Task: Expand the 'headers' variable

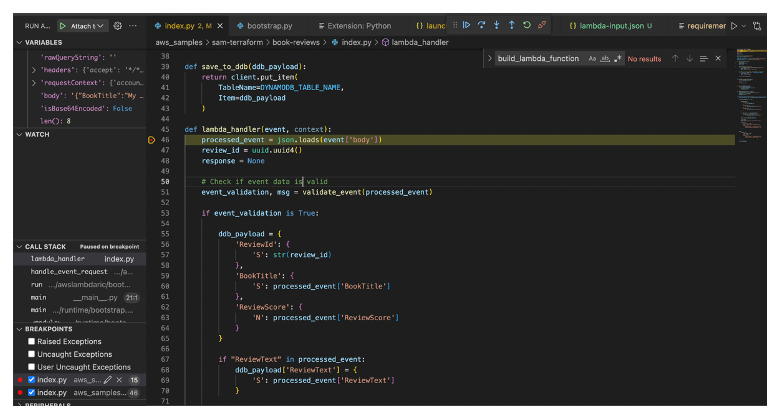Action: [x=34, y=70]
